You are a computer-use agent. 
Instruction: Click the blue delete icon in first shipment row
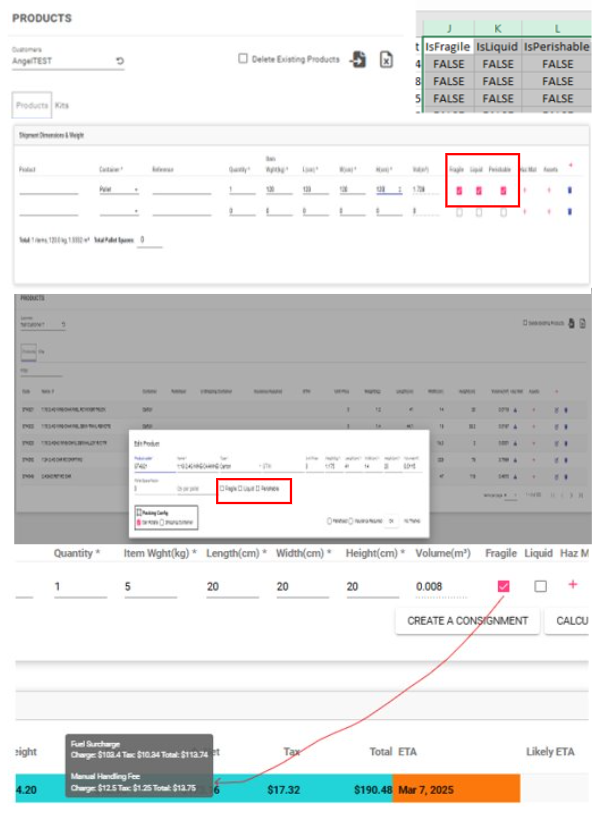570,189
